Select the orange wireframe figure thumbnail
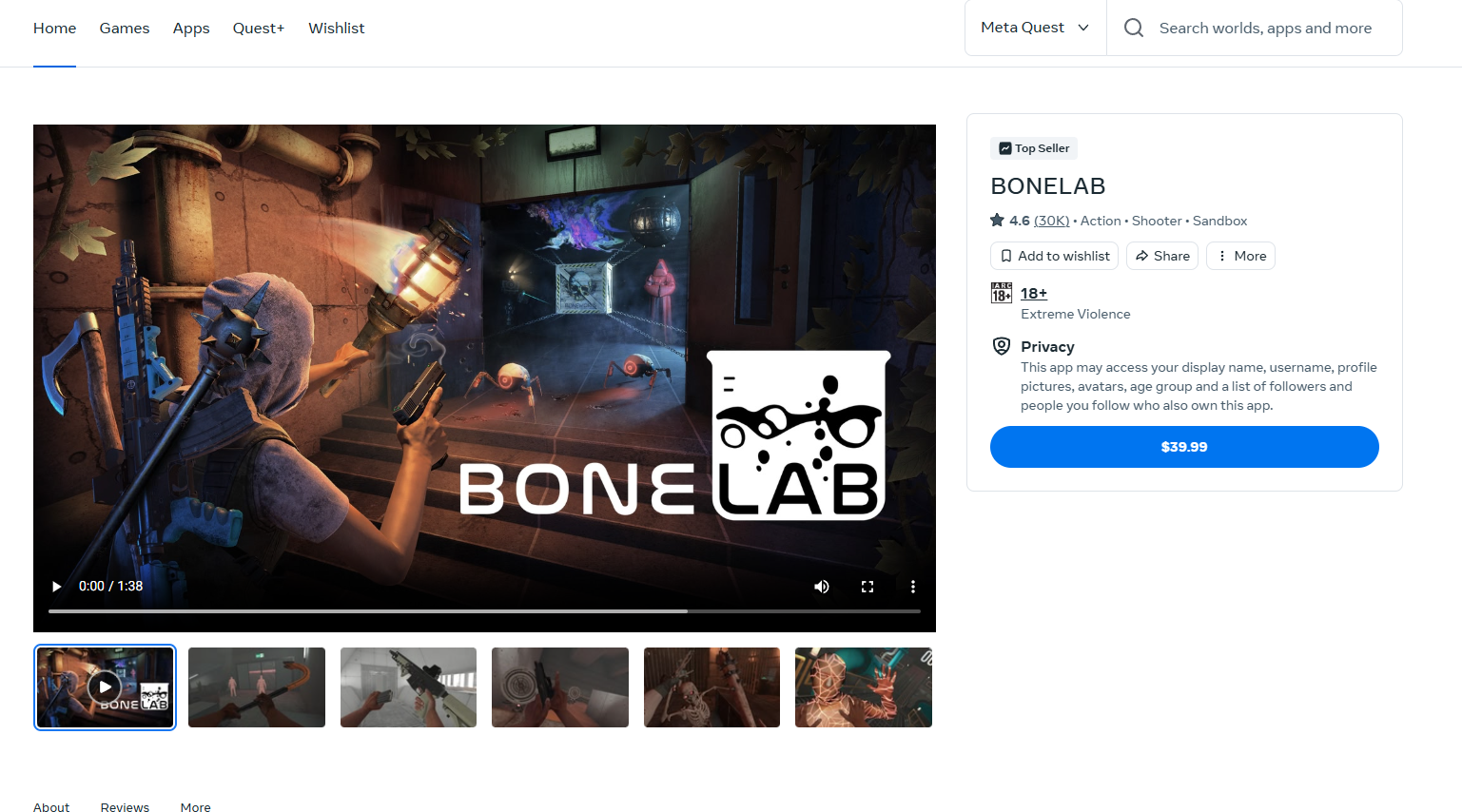Image resolution: width=1462 pixels, height=812 pixels. (x=864, y=687)
